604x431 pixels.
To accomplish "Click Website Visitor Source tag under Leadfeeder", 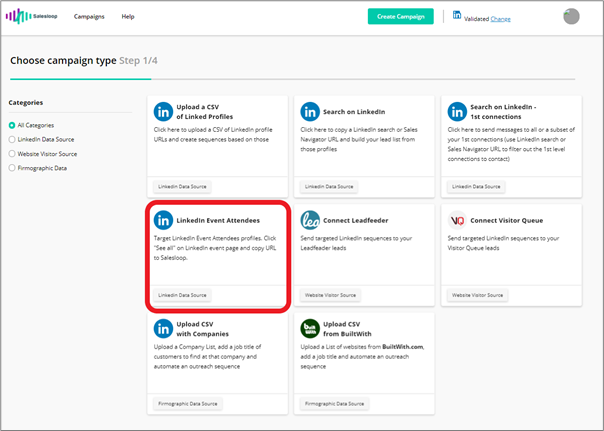I will tap(331, 295).
